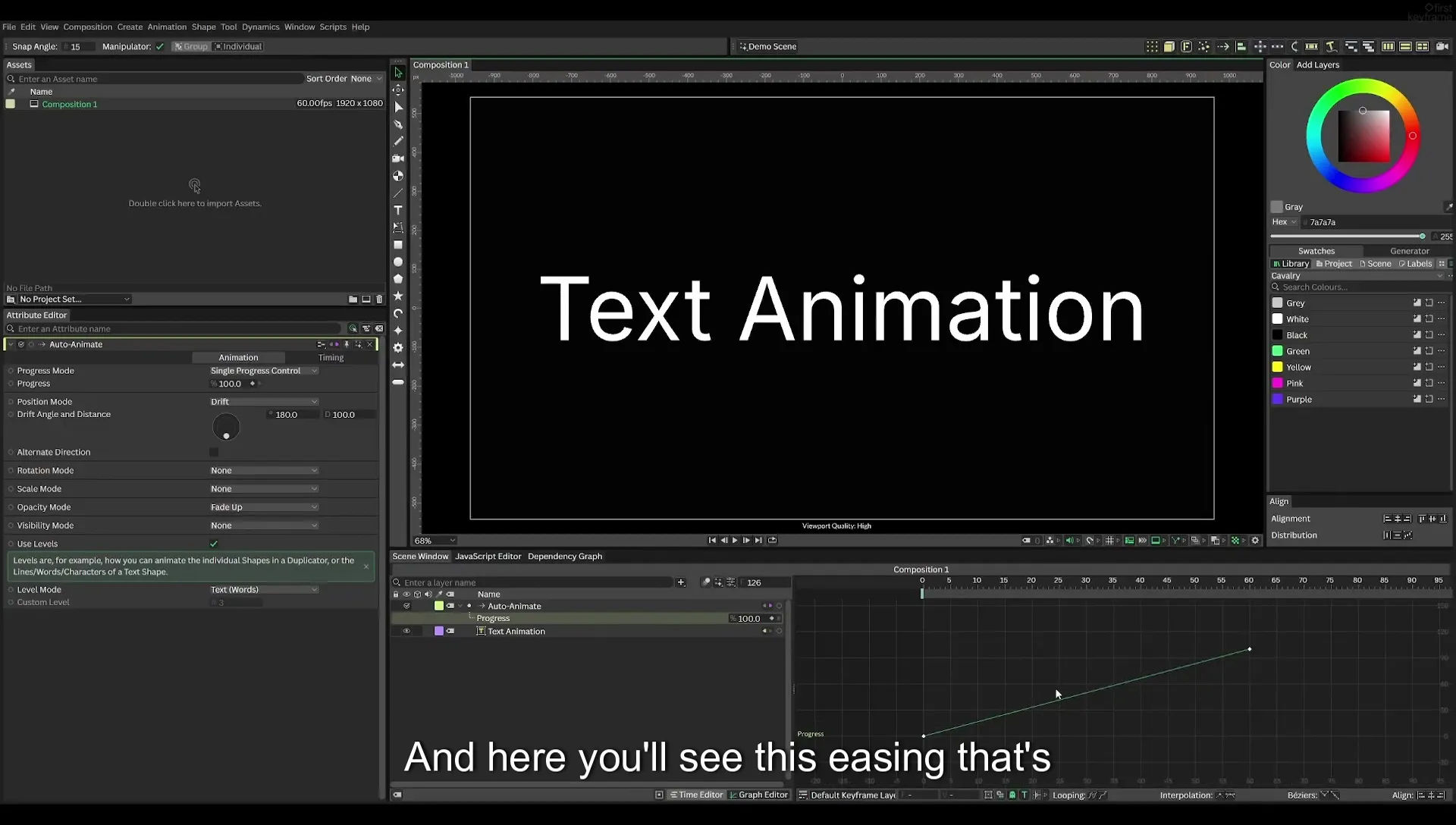Open the Sort Order None dropdown

pos(366,79)
